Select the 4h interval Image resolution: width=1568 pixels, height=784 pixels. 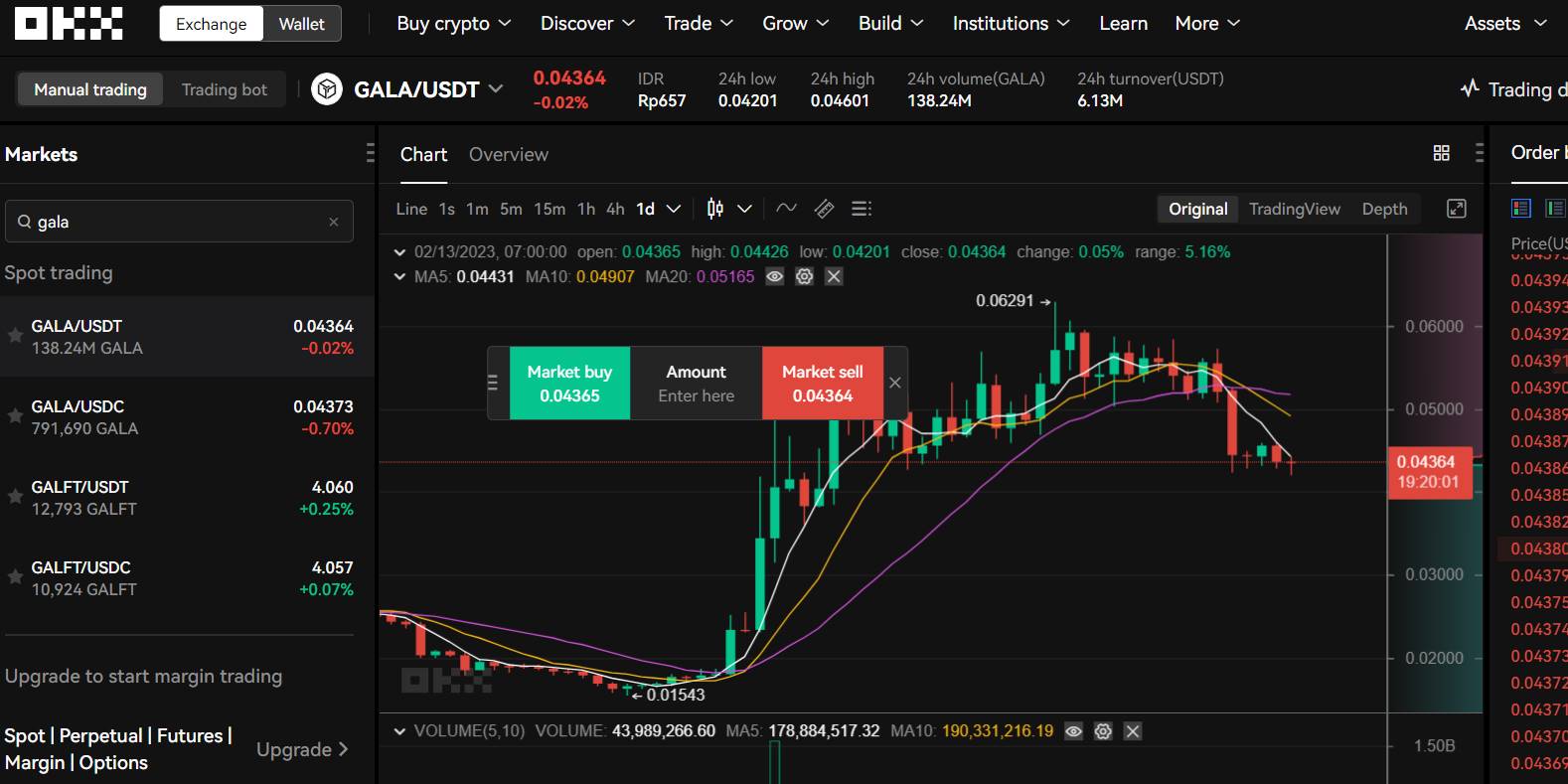615,209
